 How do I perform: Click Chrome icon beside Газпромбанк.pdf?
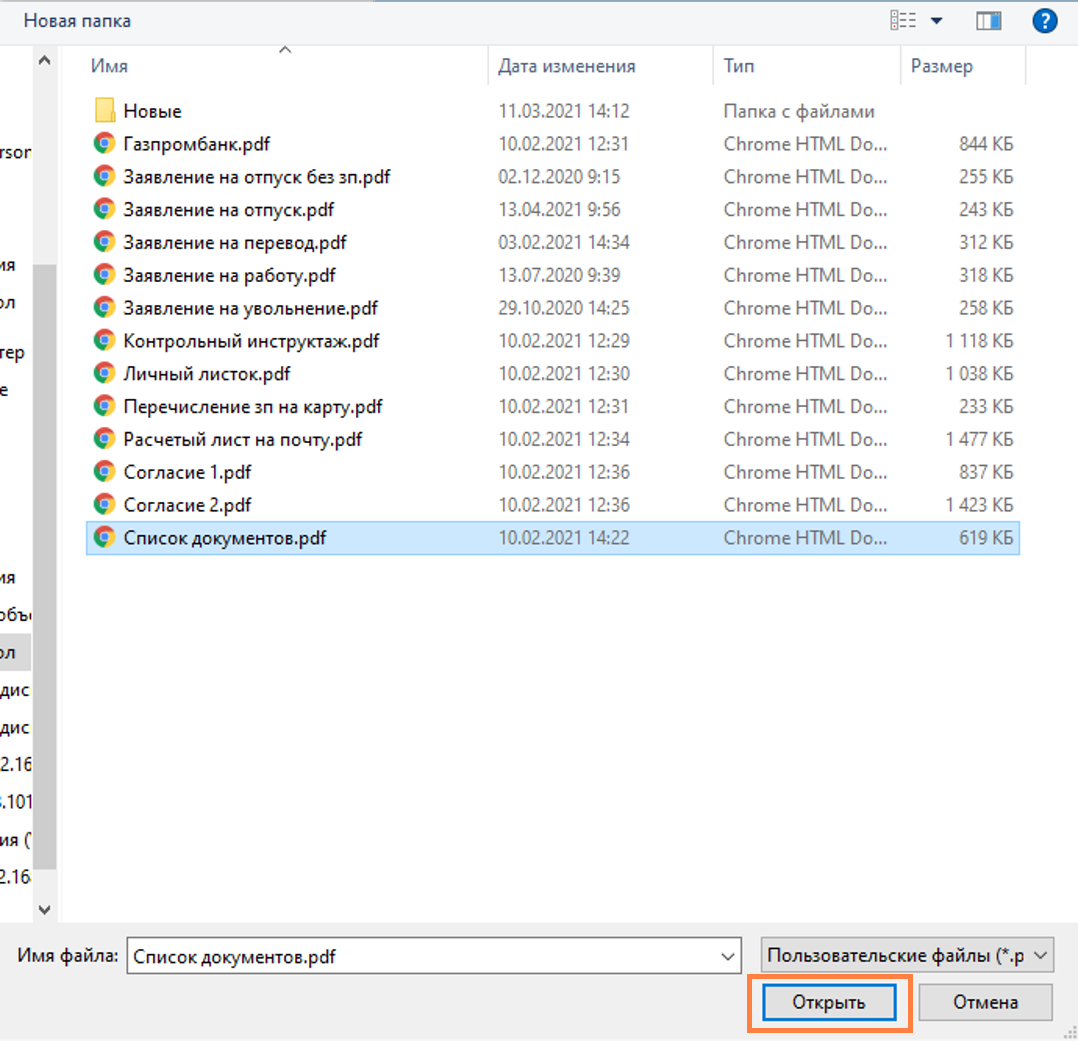[103, 144]
